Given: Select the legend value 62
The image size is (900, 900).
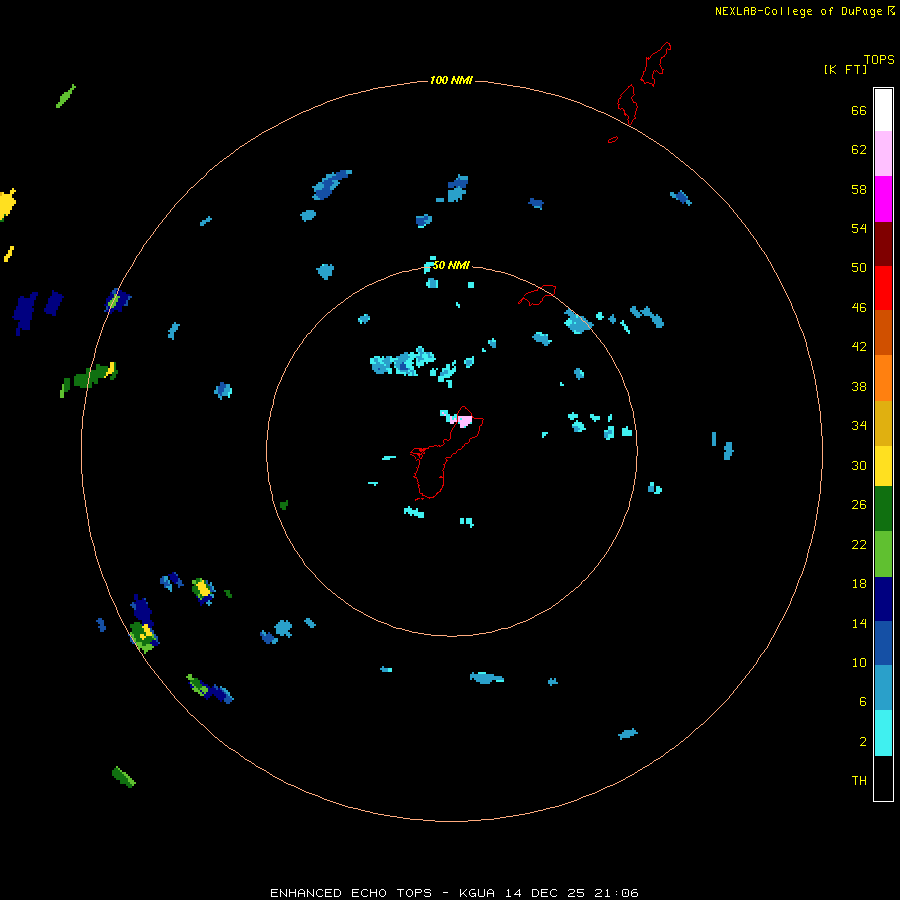Looking at the screenshot, I should pyautogui.click(x=859, y=150).
